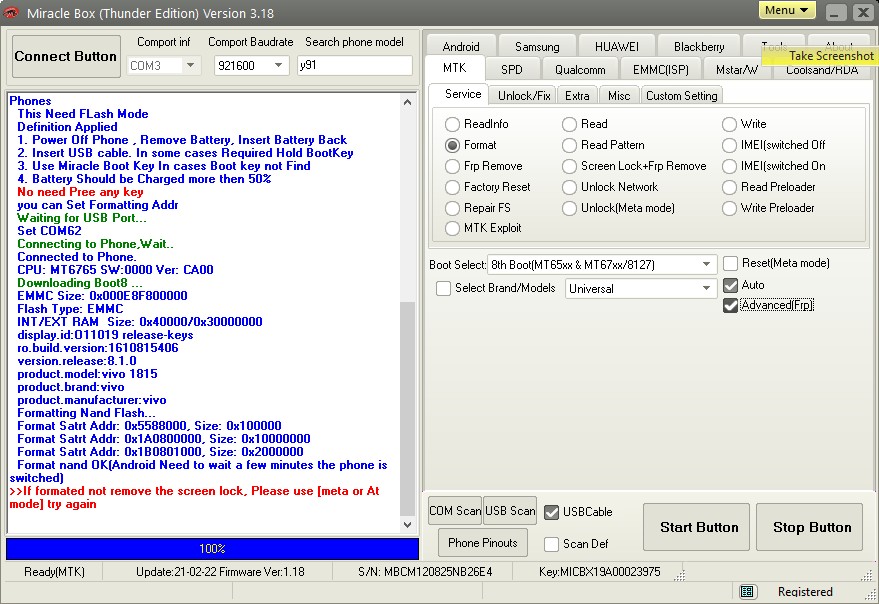Switch to the Qualcomm tab

pos(580,70)
